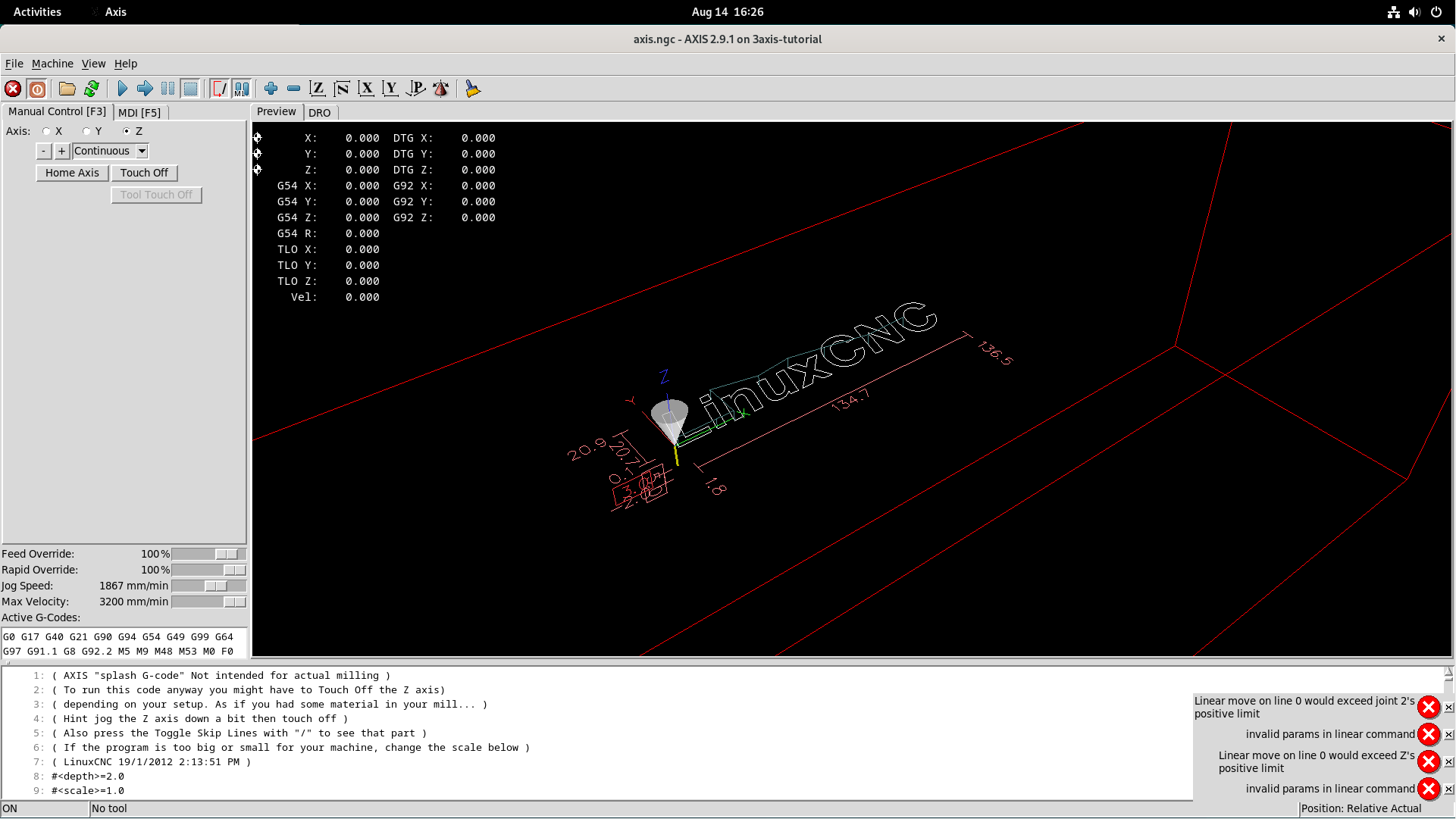
Task: Click the Touch Off button
Action: point(144,173)
